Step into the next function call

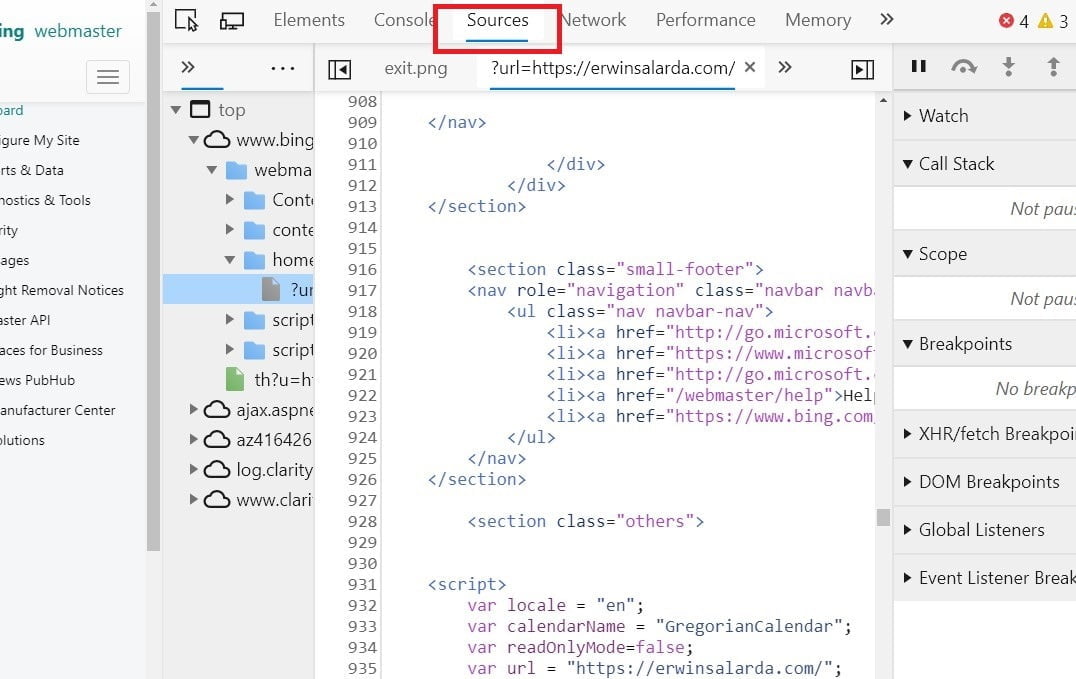point(1009,66)
